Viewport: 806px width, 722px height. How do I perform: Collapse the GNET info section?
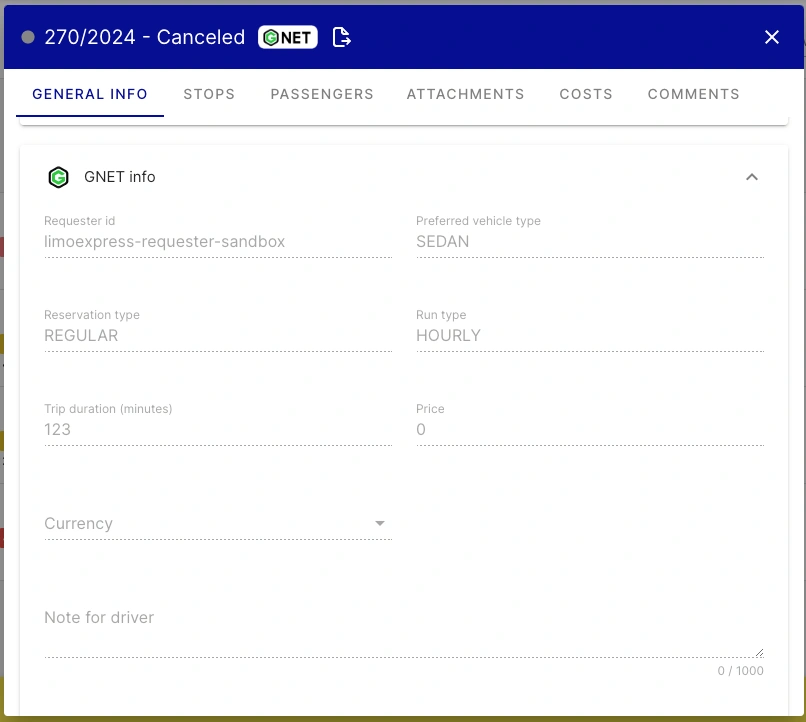tap(752, 177)
